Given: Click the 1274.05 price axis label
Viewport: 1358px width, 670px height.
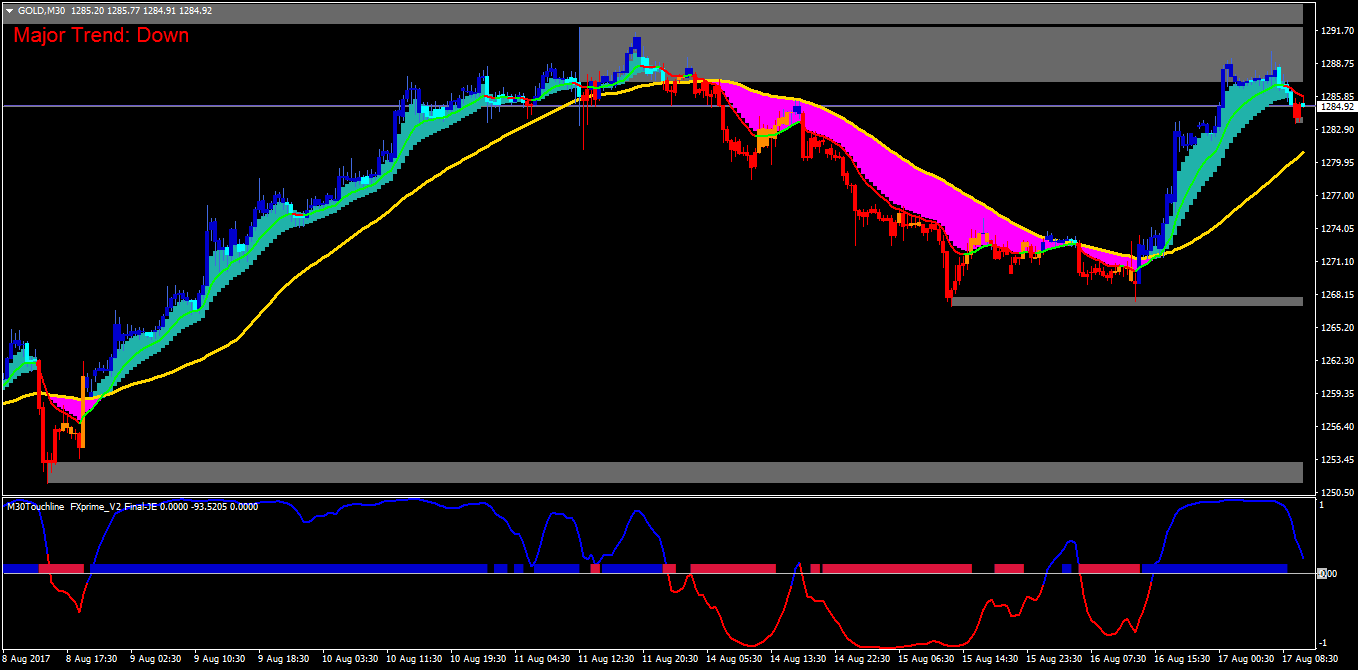Looking at the screenshot, I should pos(1336,229).
